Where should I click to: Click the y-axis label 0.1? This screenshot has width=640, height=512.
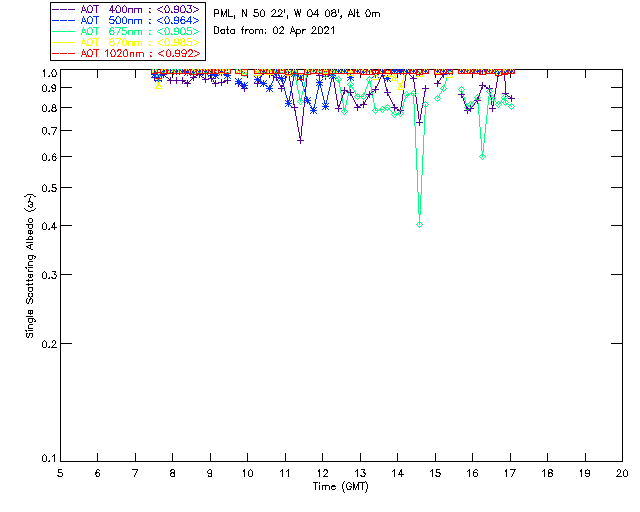(49, 459)
